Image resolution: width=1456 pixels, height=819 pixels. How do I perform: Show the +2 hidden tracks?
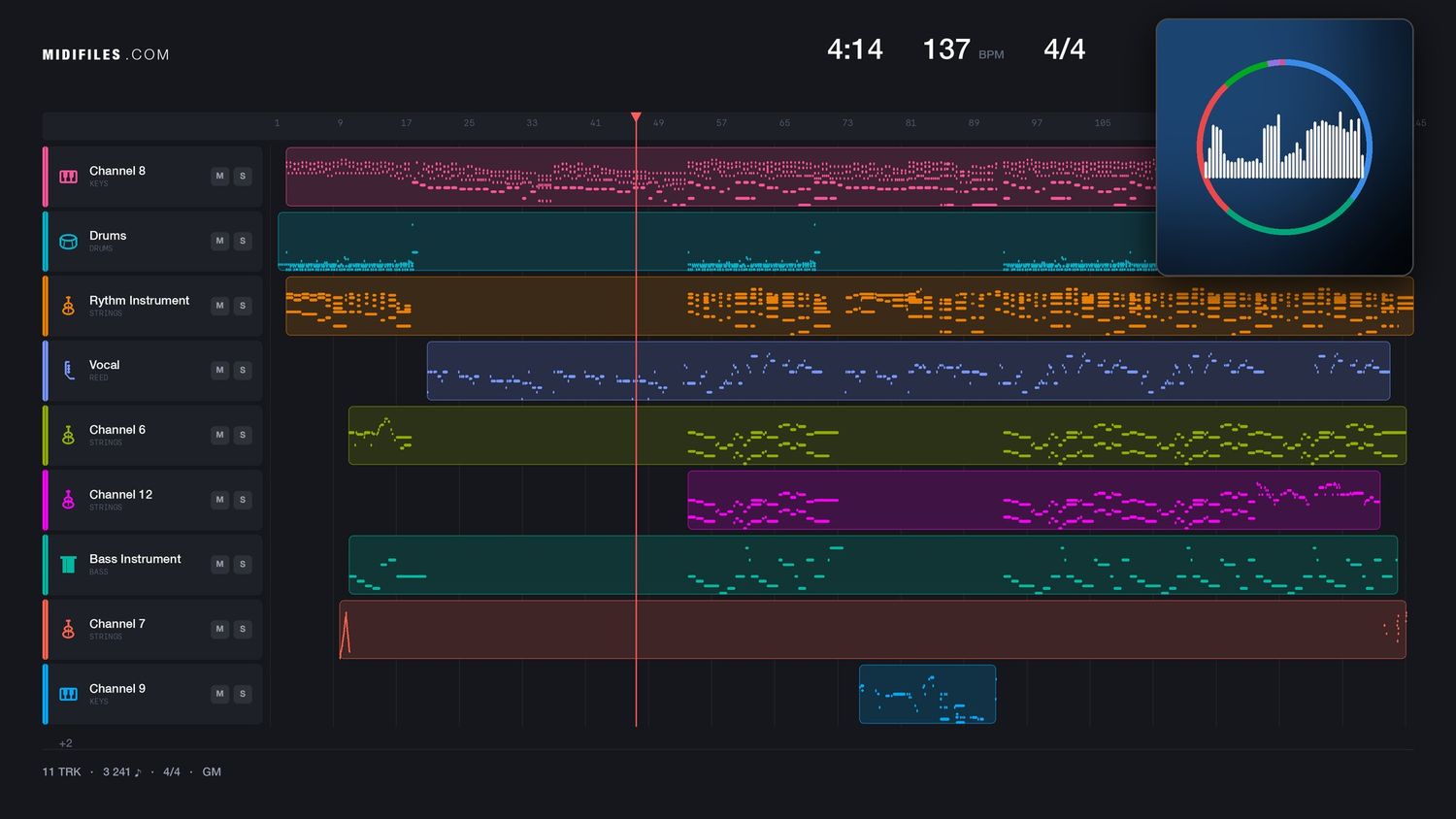65,743
